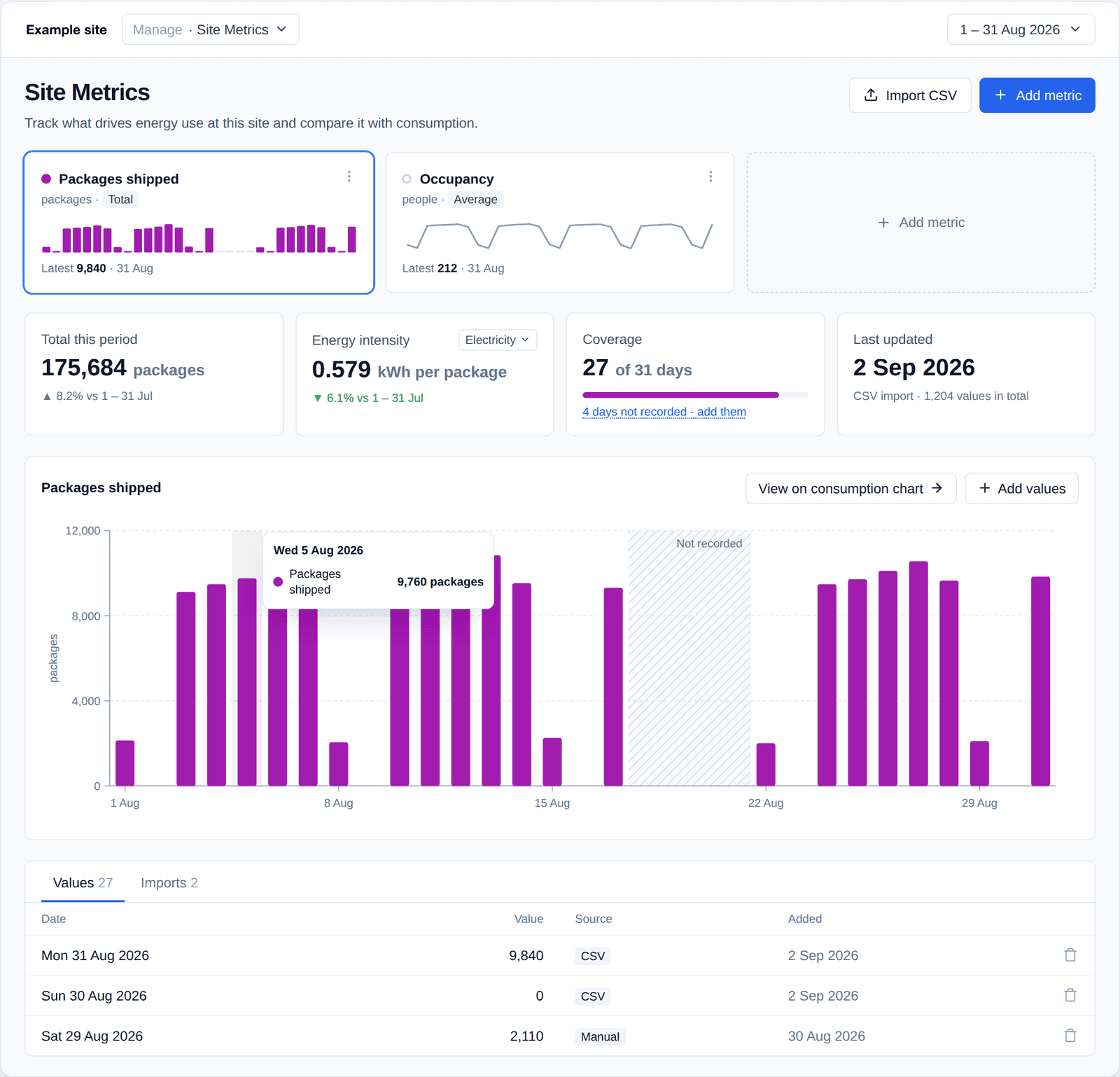Screen dimensions: 1120x1077
Task: Open the Packages shipped card options menu
Action: (x=349, y=176)
